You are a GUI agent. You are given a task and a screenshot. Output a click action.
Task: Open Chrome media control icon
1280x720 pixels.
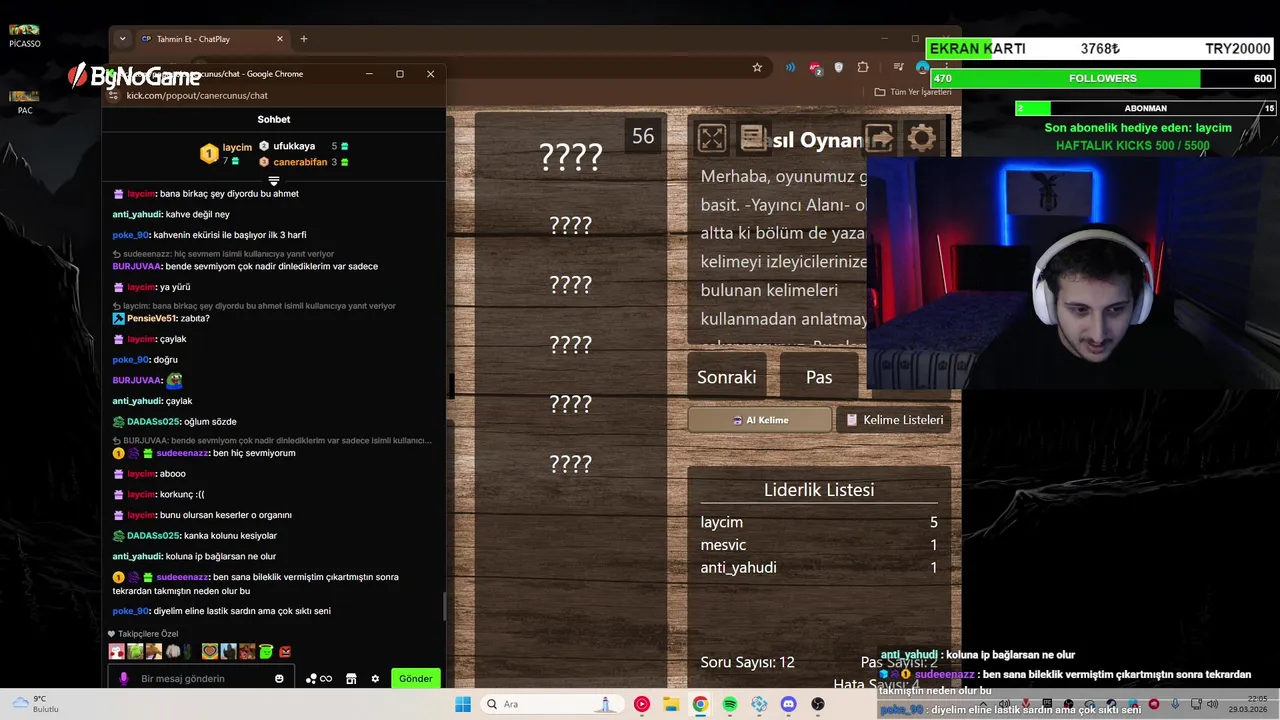pos(898,67)
